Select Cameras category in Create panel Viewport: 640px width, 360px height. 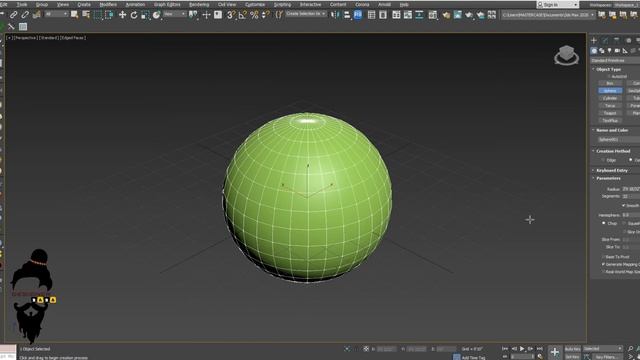(x=617, y=51)
